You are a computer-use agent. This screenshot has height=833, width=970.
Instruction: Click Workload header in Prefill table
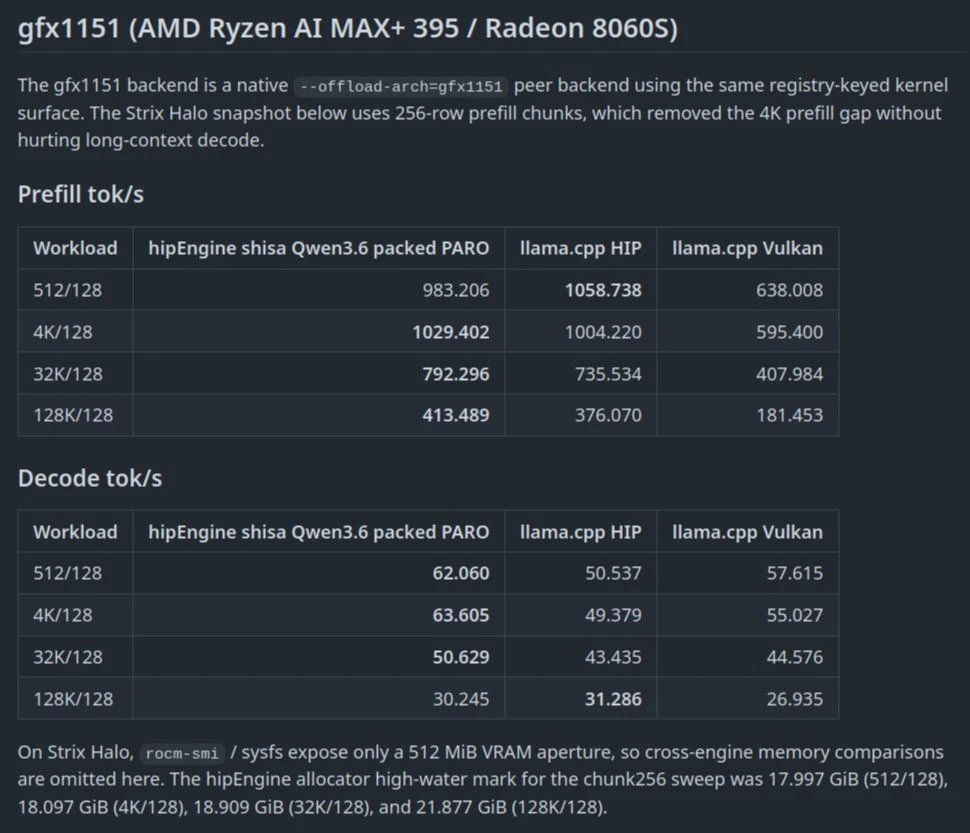coord(75,248)
